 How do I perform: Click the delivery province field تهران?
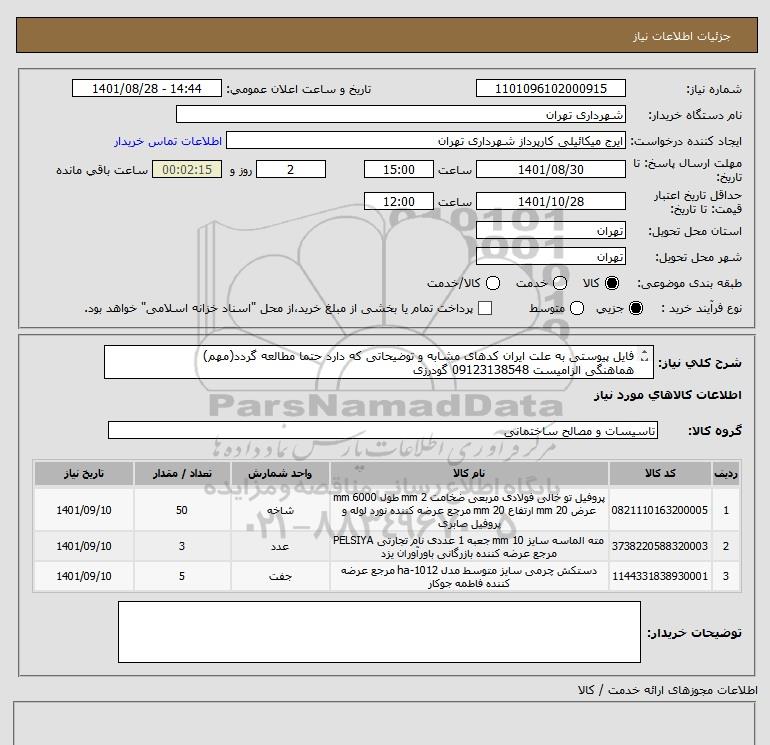pyautogui.click(x=550, y=230)
